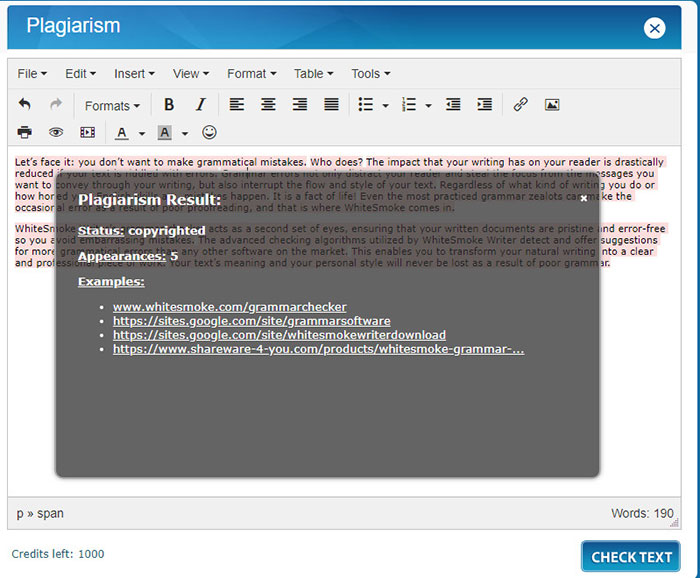Open the Tools menu
The height and width of the screenshot is (578, 700).
(371, 74)
